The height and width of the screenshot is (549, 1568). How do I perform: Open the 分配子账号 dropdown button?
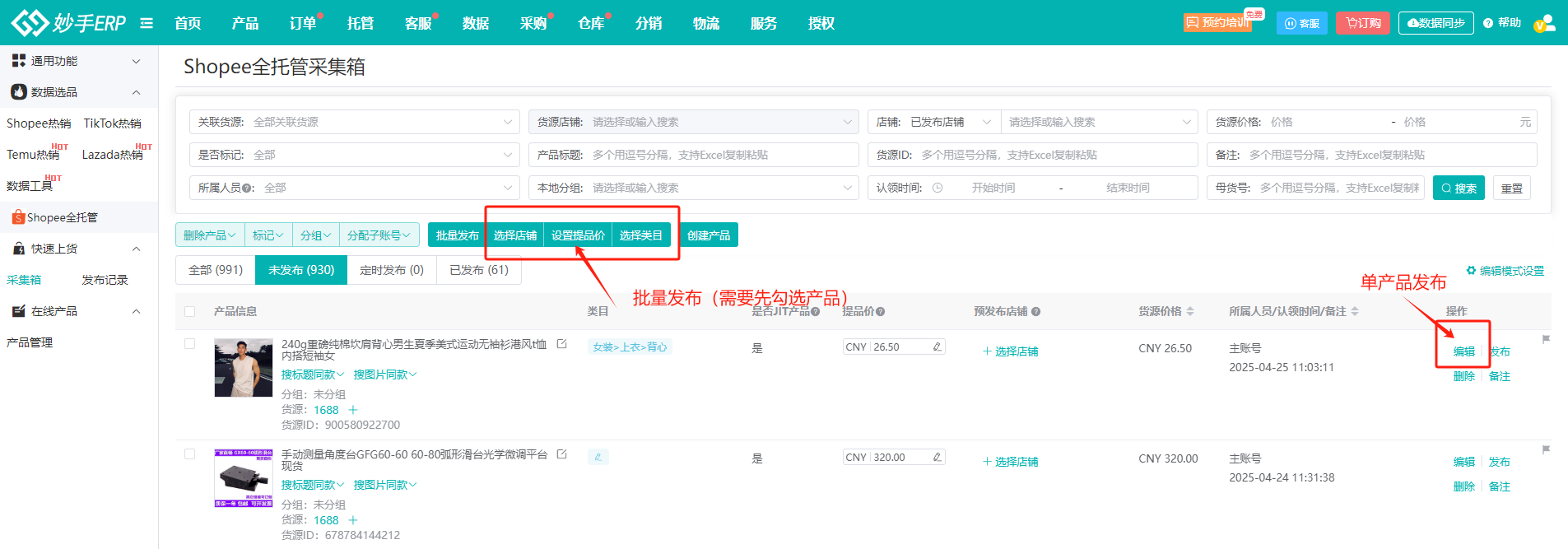pos(379,235)
